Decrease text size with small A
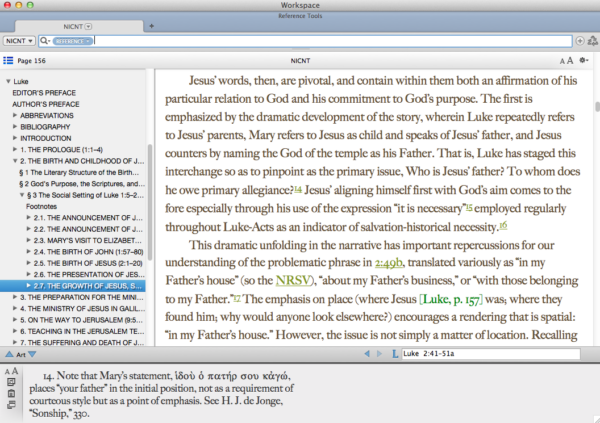The width and height of the screenshot is (600, 423). click(x=562, y=61)
